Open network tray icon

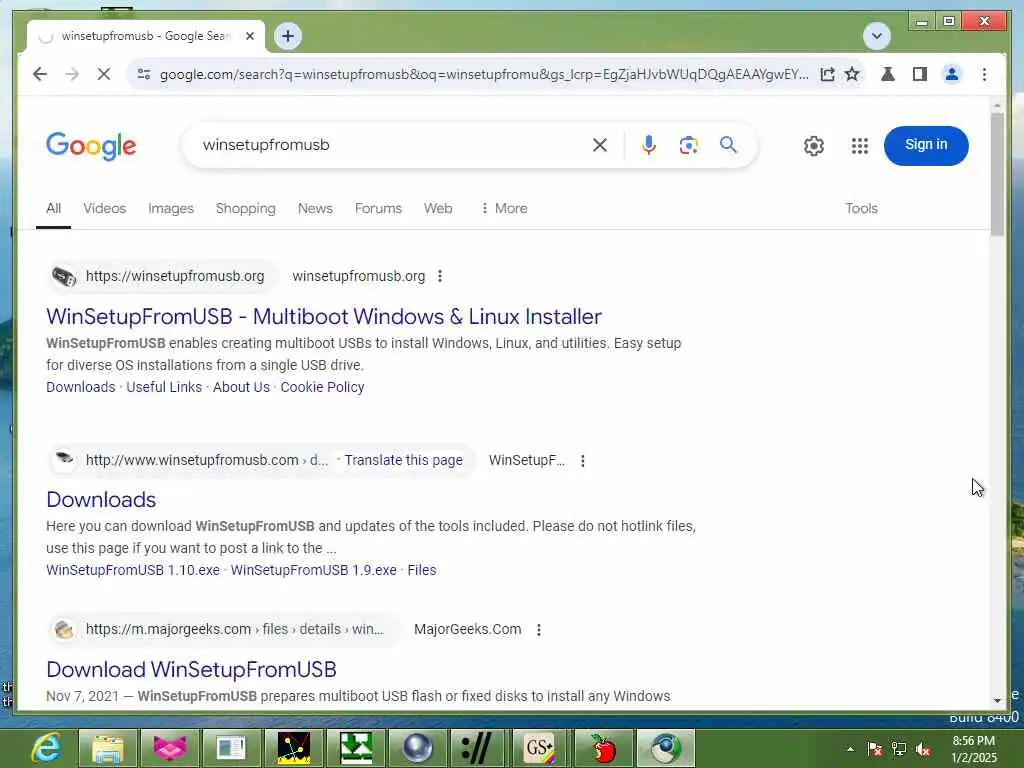pos(899,749)
